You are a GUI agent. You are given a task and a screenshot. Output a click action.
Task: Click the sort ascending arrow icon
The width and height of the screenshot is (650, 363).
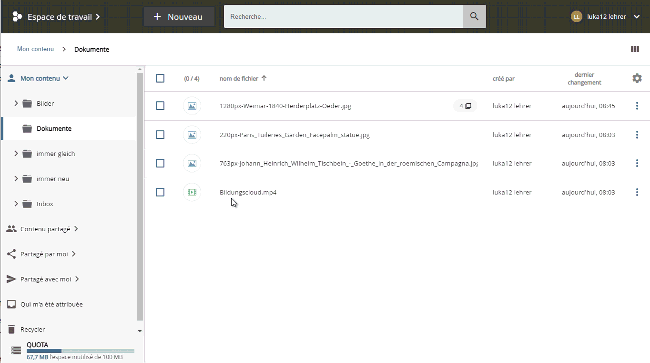pyautogui.click(x=264, y=78)
